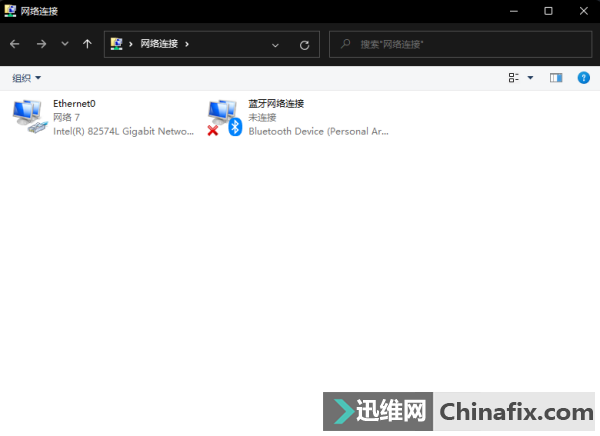Minimize the 网络连接 window
The width and height of the screenshot is (600, 436).
pyautogui.click(x=514, y=11)
